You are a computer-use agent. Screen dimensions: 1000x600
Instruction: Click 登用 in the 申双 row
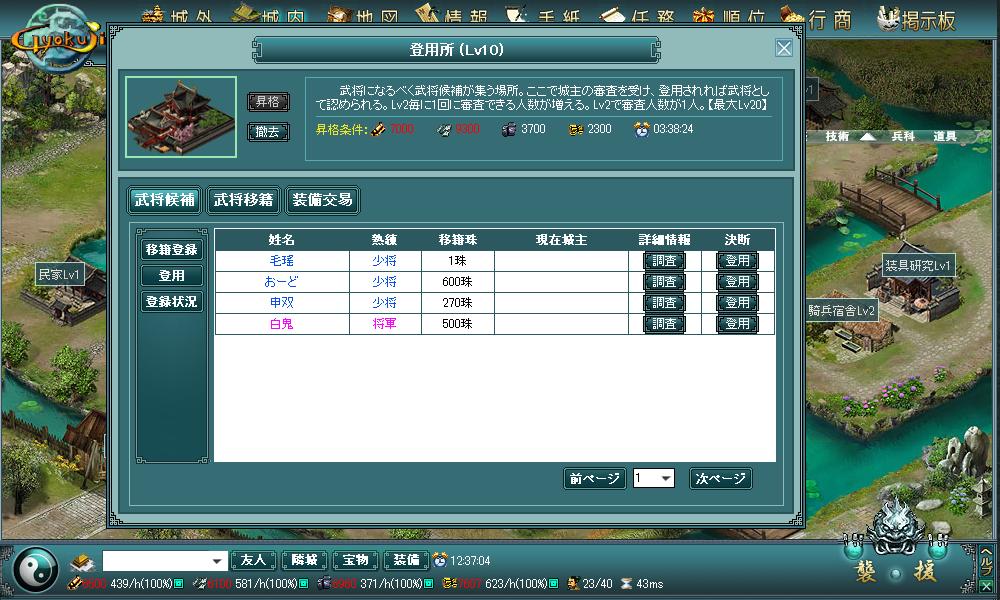click(737, 303)
